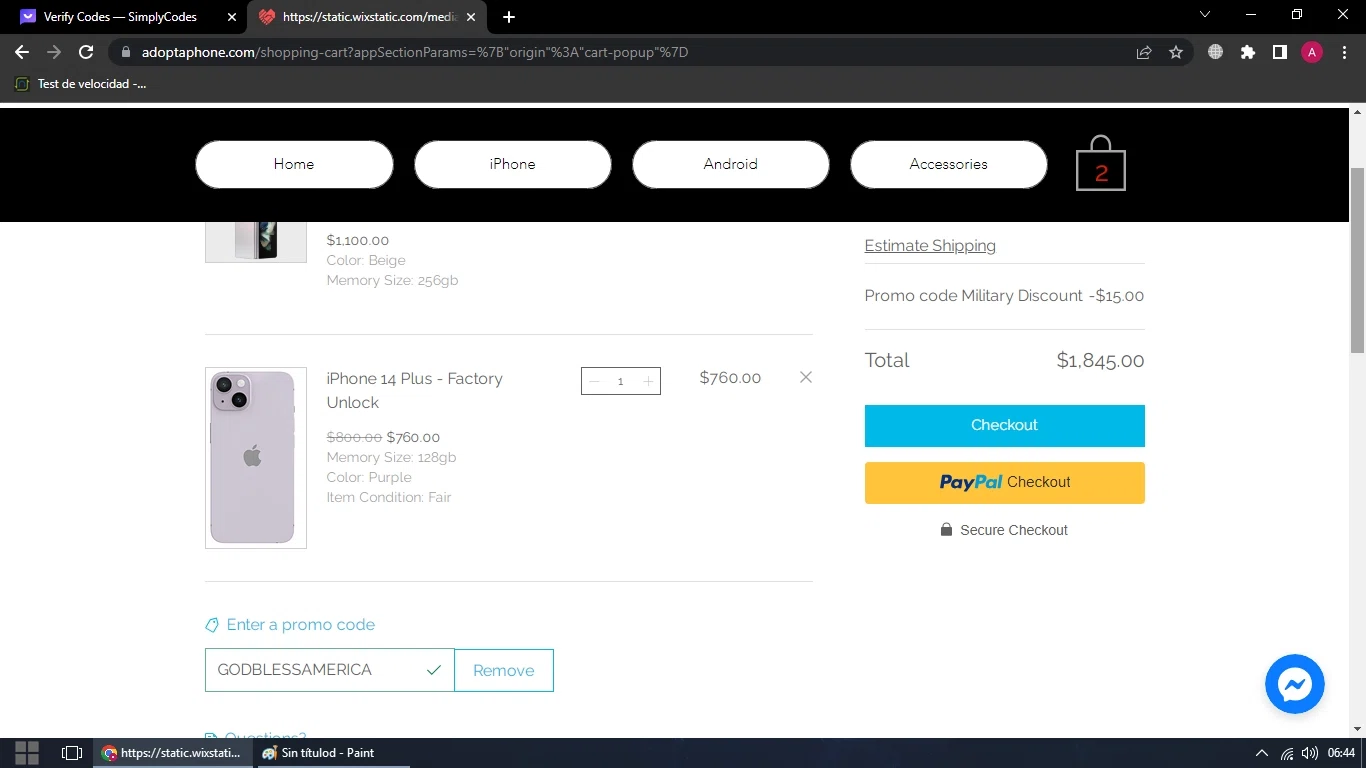Go back in browser history

[x=22, y=52]
